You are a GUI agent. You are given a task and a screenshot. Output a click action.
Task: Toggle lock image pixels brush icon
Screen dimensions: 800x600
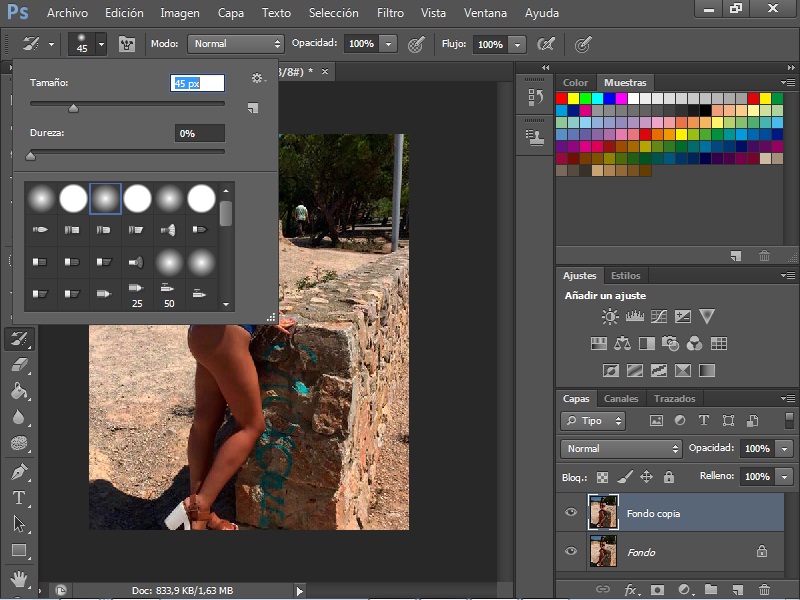624,477
